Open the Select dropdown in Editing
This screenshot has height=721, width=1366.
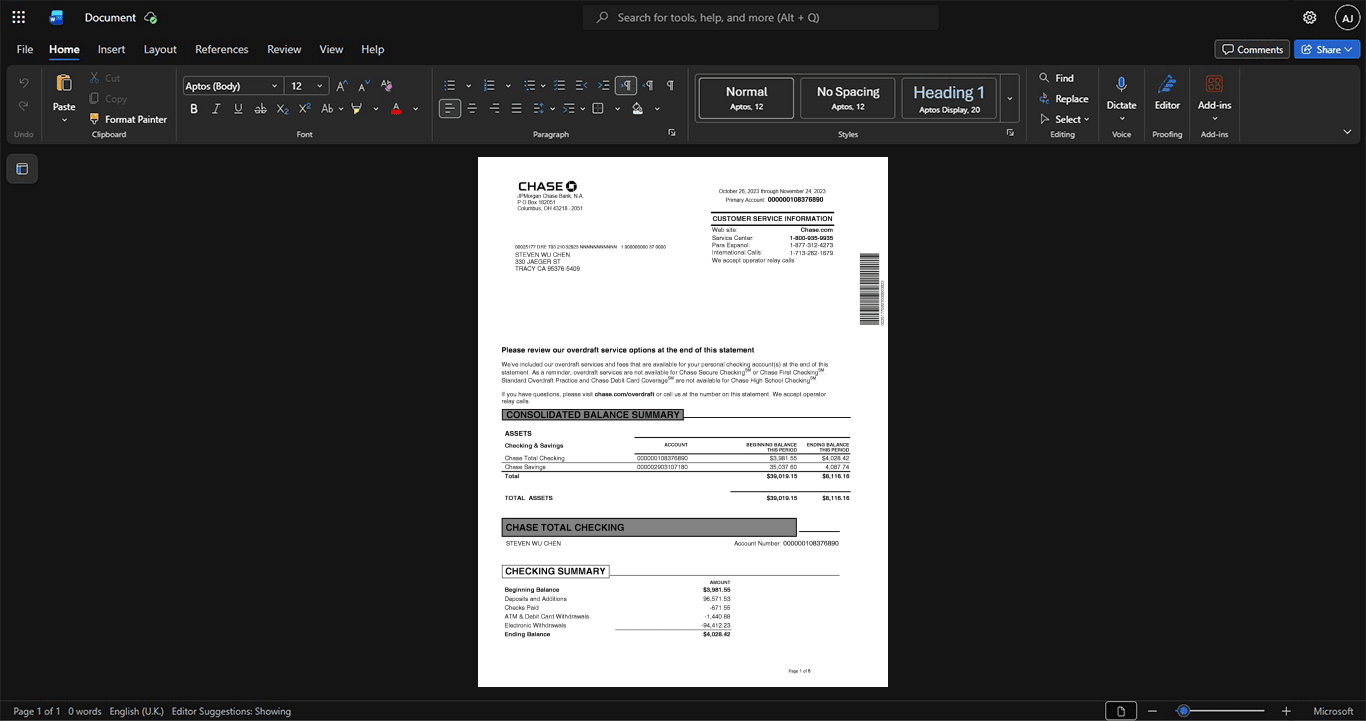(1065, 119)
